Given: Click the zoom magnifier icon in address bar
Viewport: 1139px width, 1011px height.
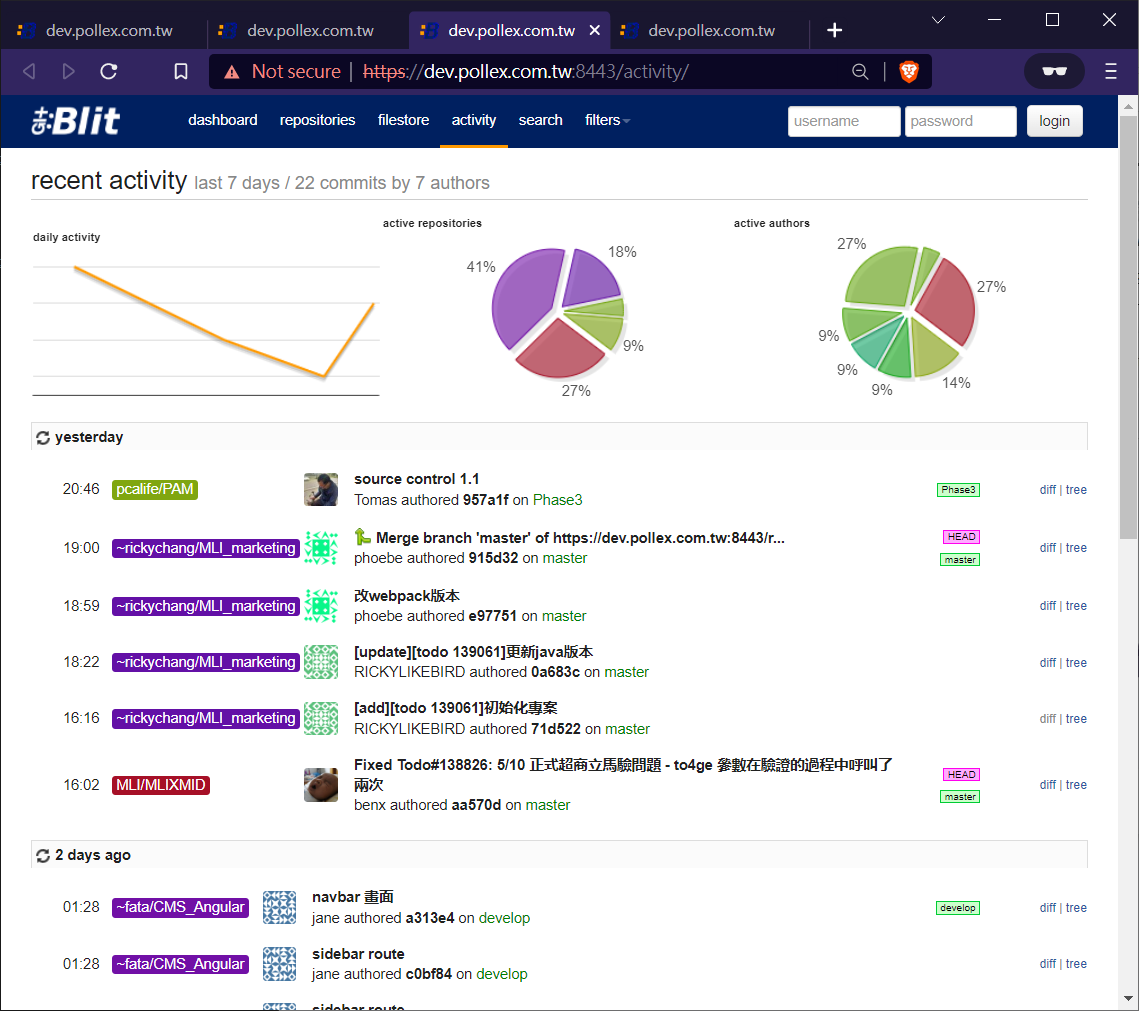Looking at the screenshot, I should pos(860,71).
